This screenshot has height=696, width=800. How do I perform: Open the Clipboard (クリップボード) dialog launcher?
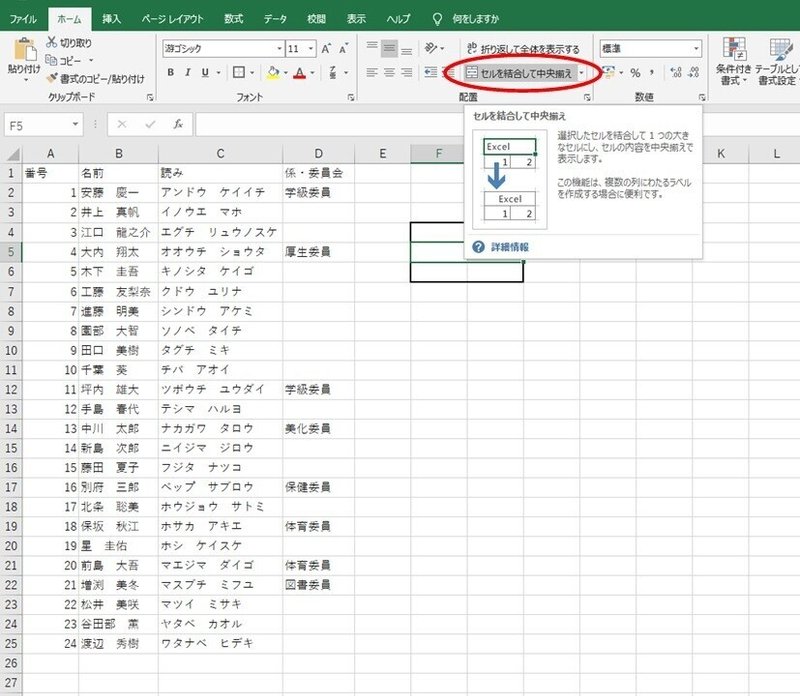point(150,97)
